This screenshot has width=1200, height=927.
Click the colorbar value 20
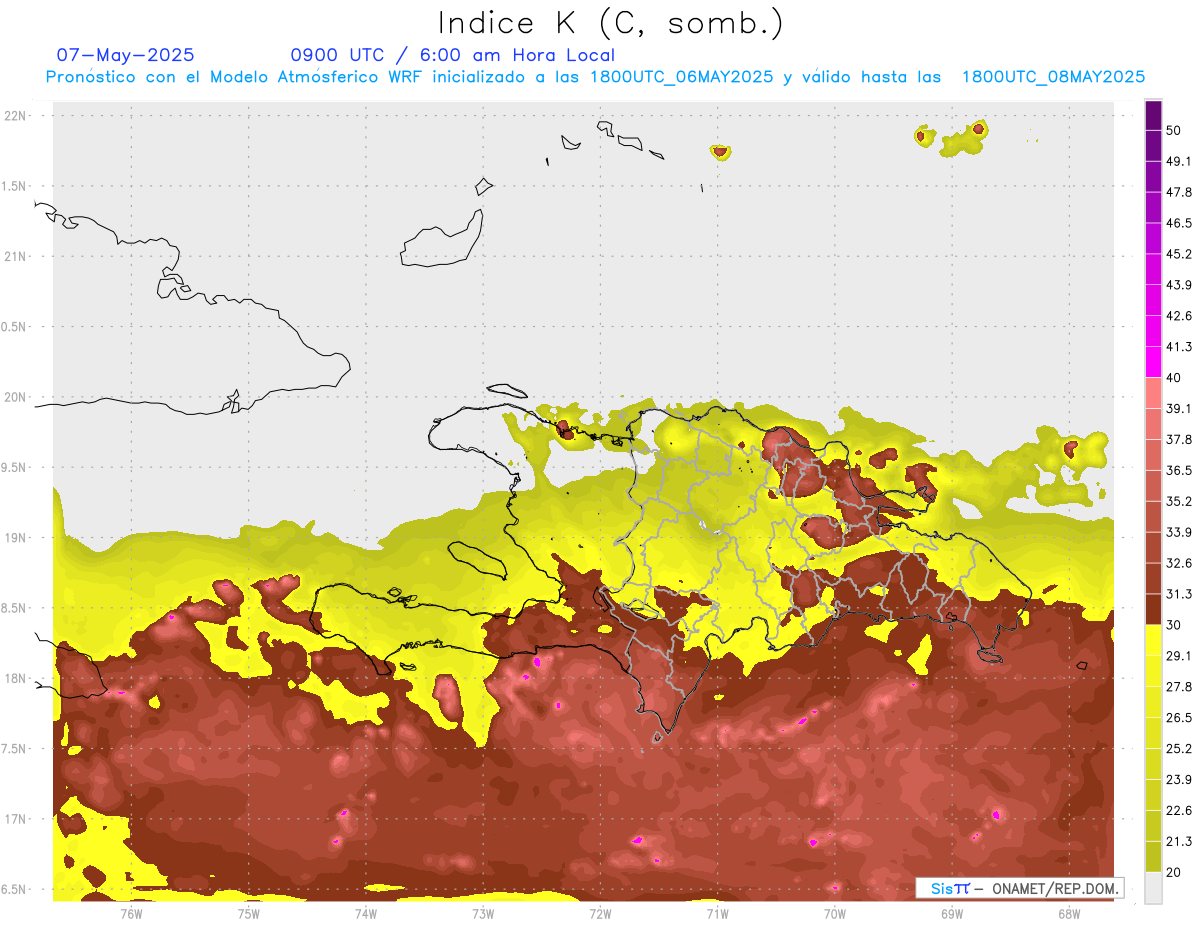pyautogui.click(x=1174, y=873)
